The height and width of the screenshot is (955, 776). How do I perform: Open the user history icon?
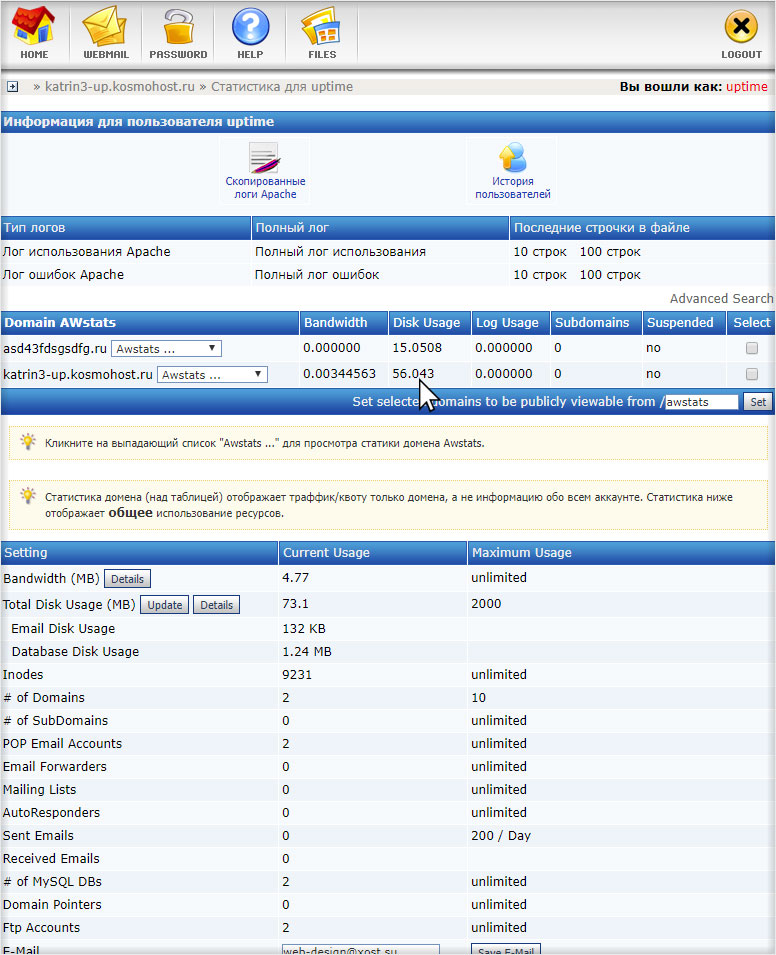point(512,171)
